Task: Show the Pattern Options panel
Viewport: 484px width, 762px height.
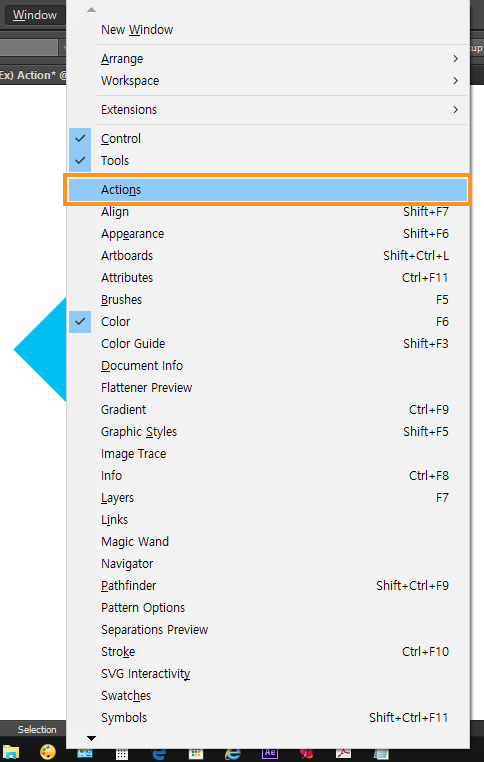Action: coord(268,608)
